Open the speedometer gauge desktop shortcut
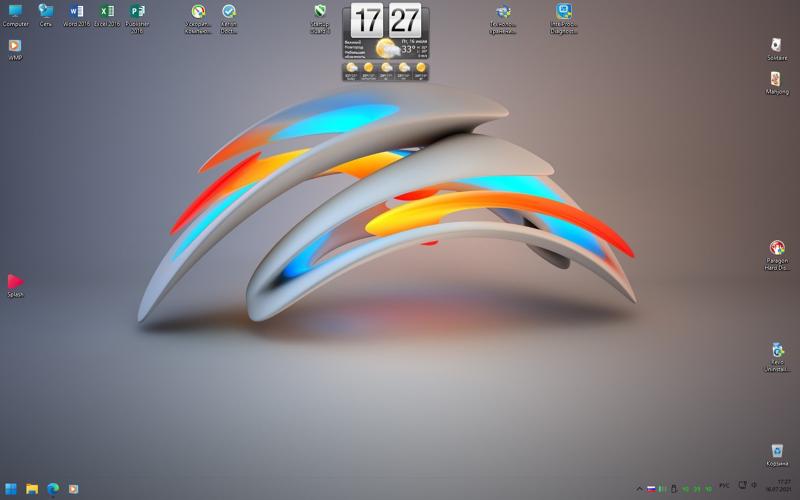800x500 pixels. pyautogui.click(x=198, y=18)
